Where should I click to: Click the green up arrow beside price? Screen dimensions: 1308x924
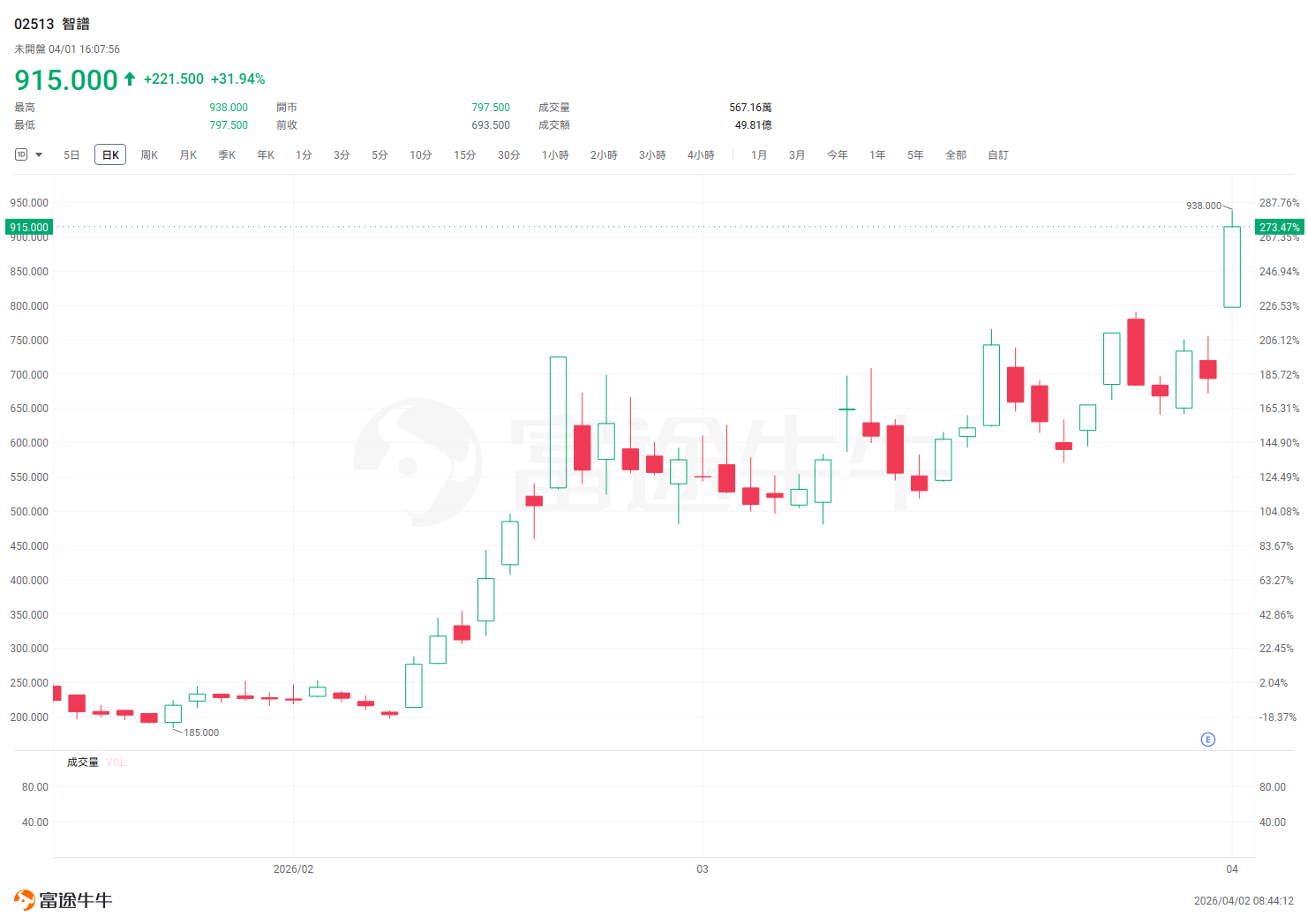130,79
